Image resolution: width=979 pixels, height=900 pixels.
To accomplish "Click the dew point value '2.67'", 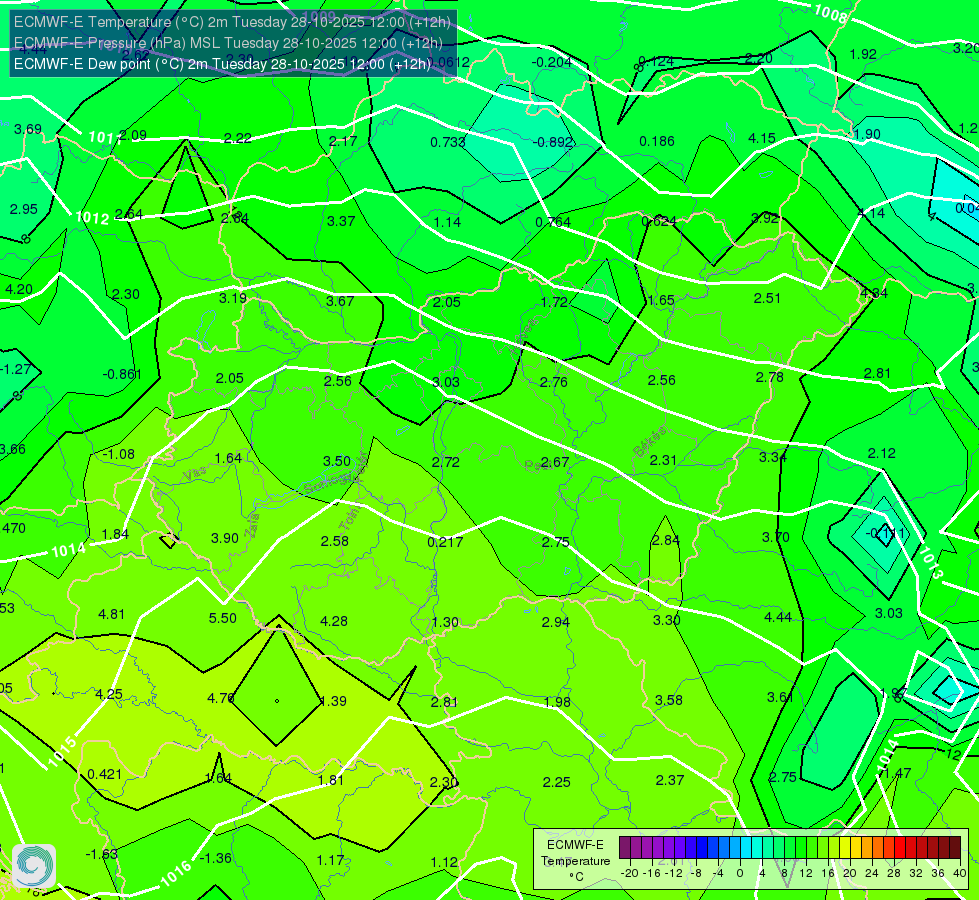I will (555, 462).
